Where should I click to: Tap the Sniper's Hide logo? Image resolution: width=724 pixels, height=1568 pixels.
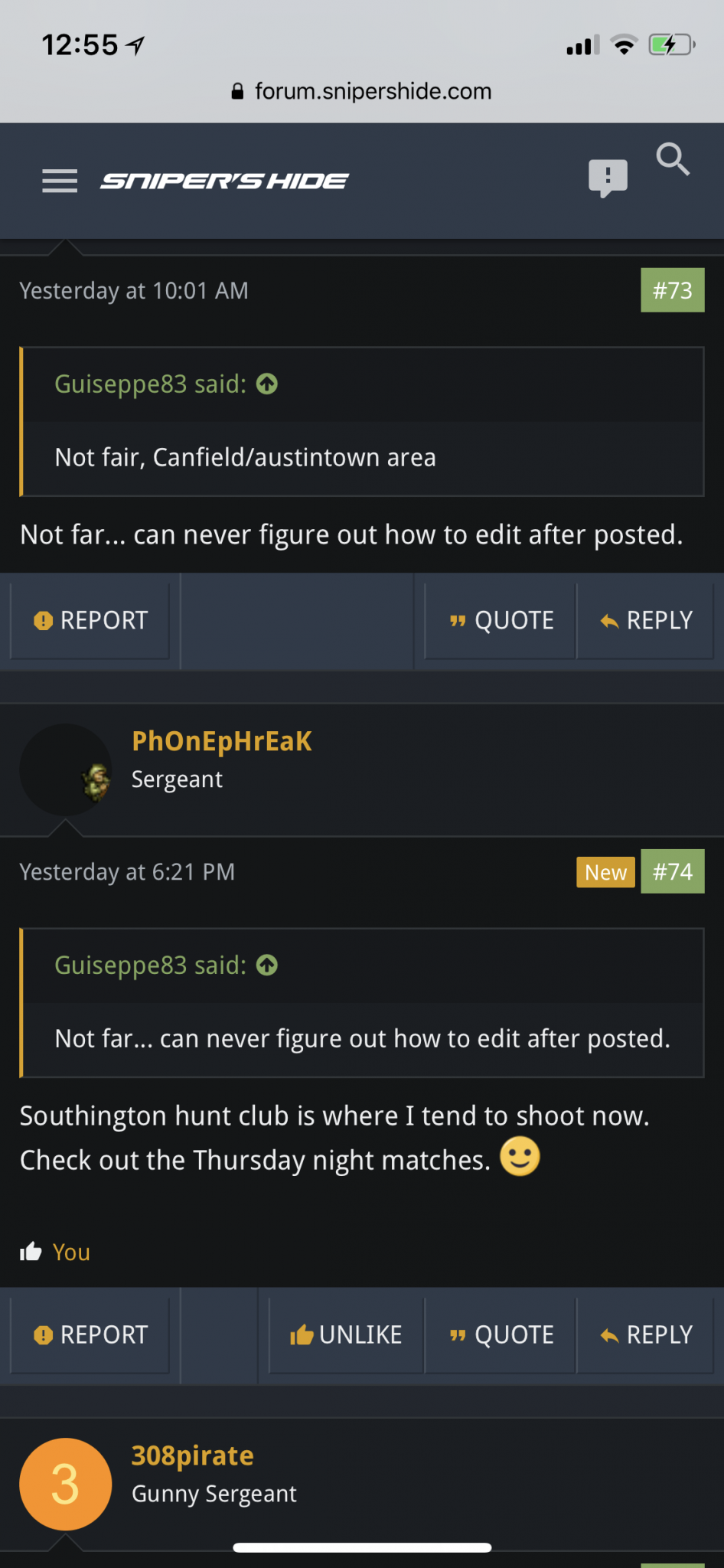coord(224,181)
